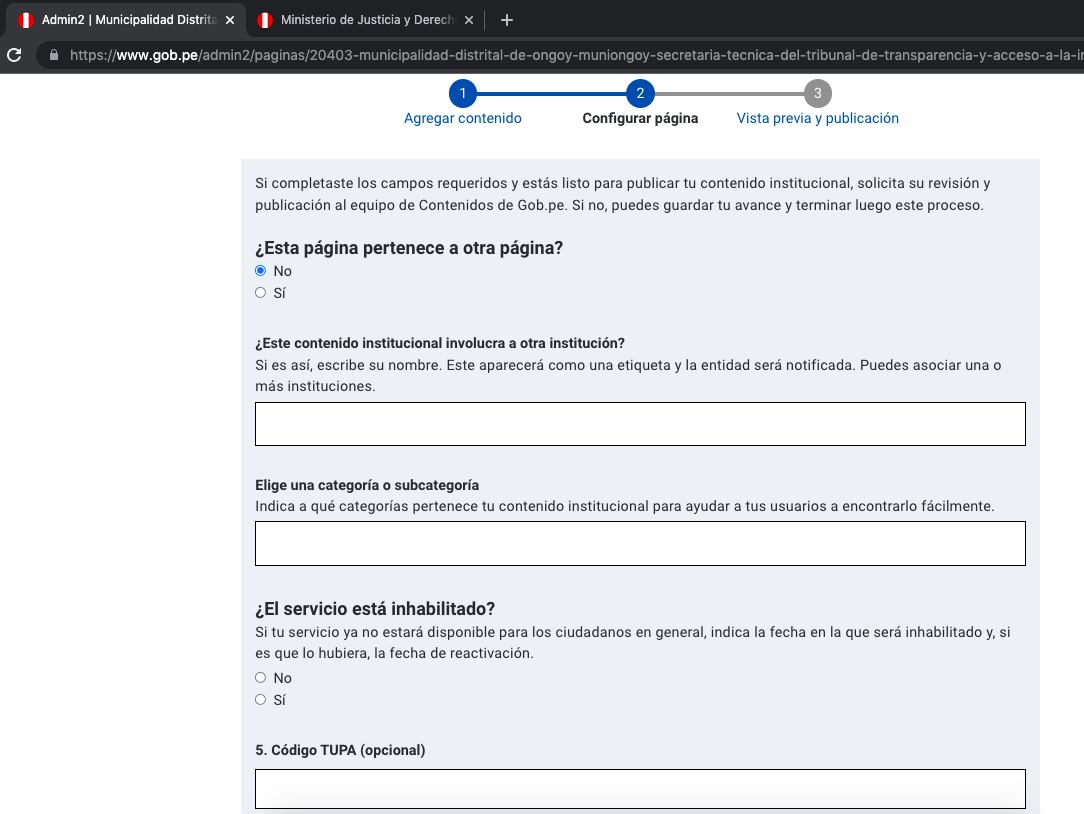
Task: Choose No for servicio inhabilitado
Action: [x=261, y=678]
